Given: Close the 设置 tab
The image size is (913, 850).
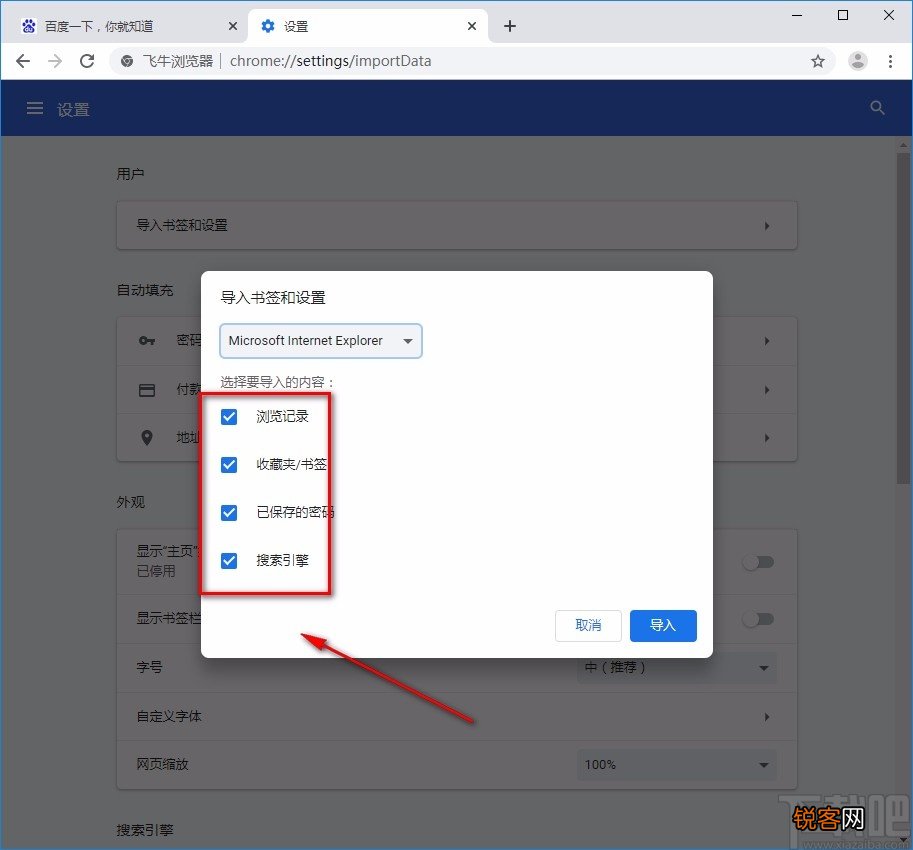Looking at the screenshot, I should [472, 26].
